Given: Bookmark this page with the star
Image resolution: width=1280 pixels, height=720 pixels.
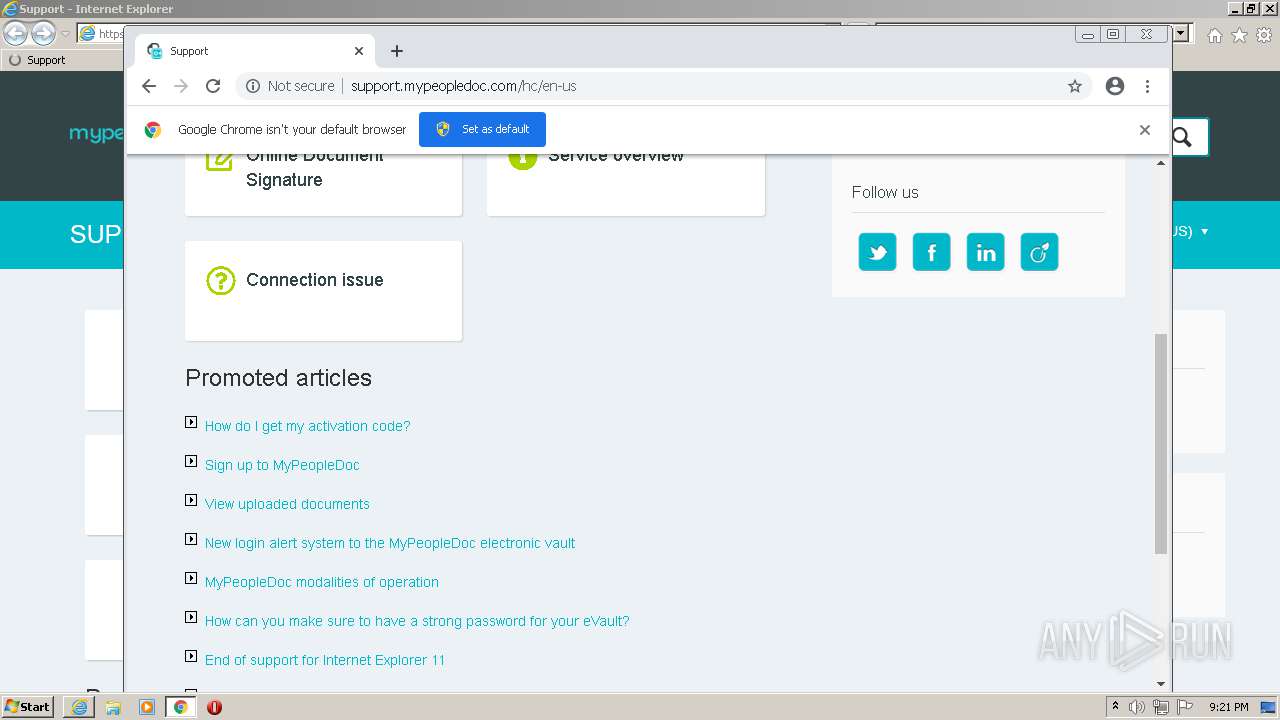Looking at the screenshot, I should coord(1075,86).
